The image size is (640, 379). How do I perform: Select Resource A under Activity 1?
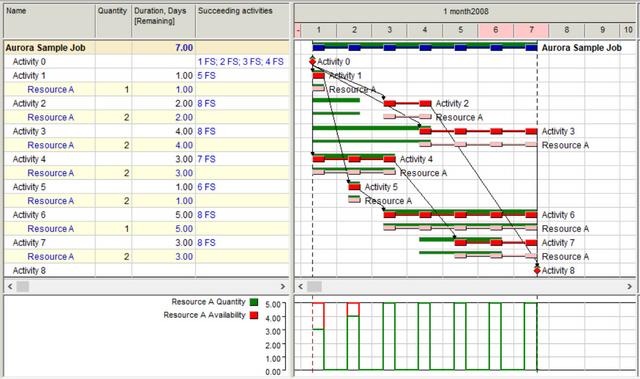51,89
